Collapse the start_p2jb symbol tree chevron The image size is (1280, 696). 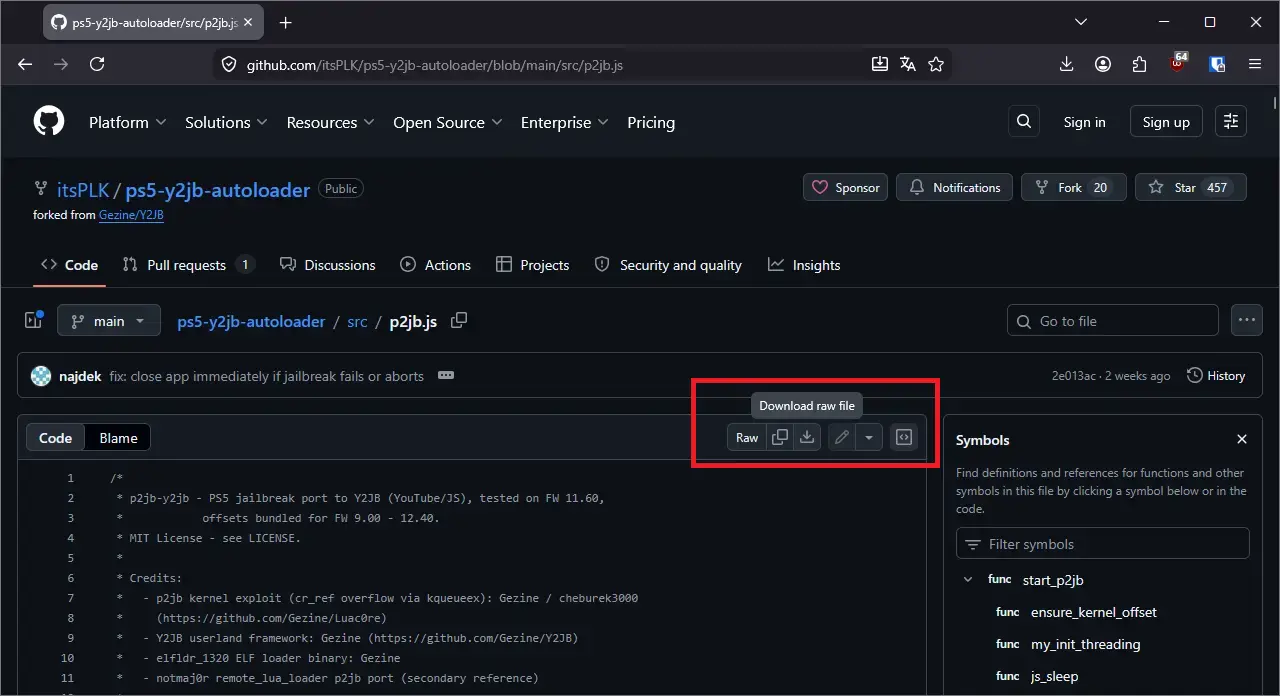pyautogui.click(x=967, y=579)
